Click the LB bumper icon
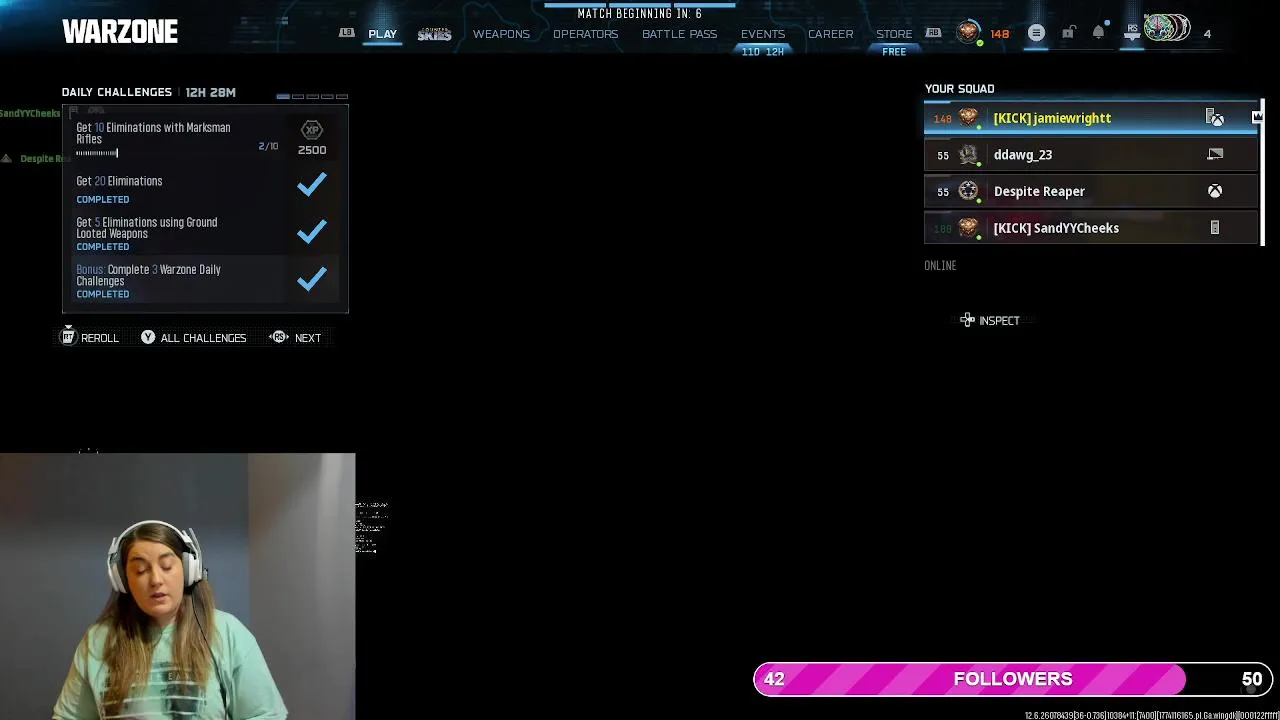This screenshot has width=1280, height=720. pyautogui.click(x=346, y=33)
